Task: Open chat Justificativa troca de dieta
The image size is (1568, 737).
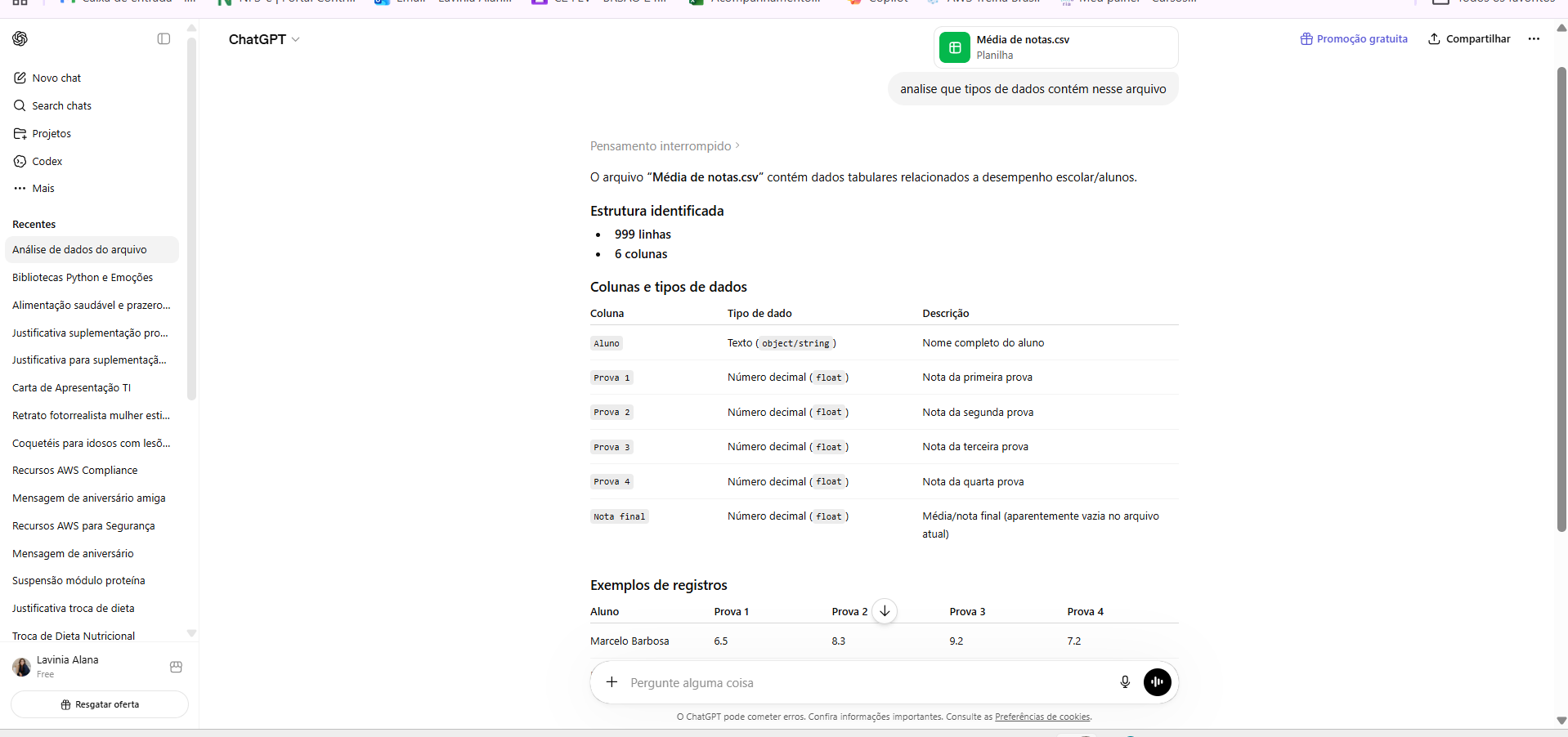Action: point(92,609)
